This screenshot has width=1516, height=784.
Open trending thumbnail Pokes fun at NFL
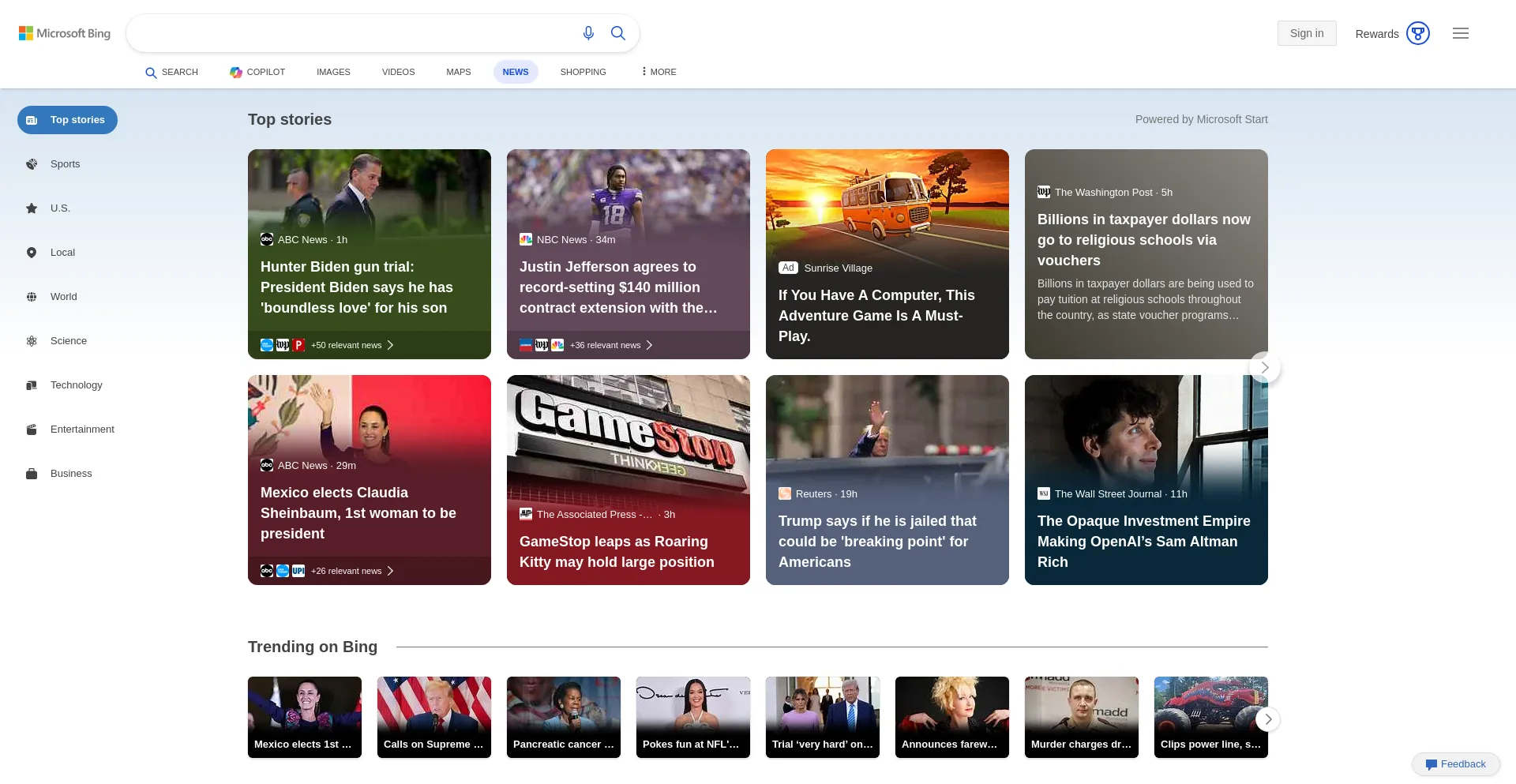693,717
